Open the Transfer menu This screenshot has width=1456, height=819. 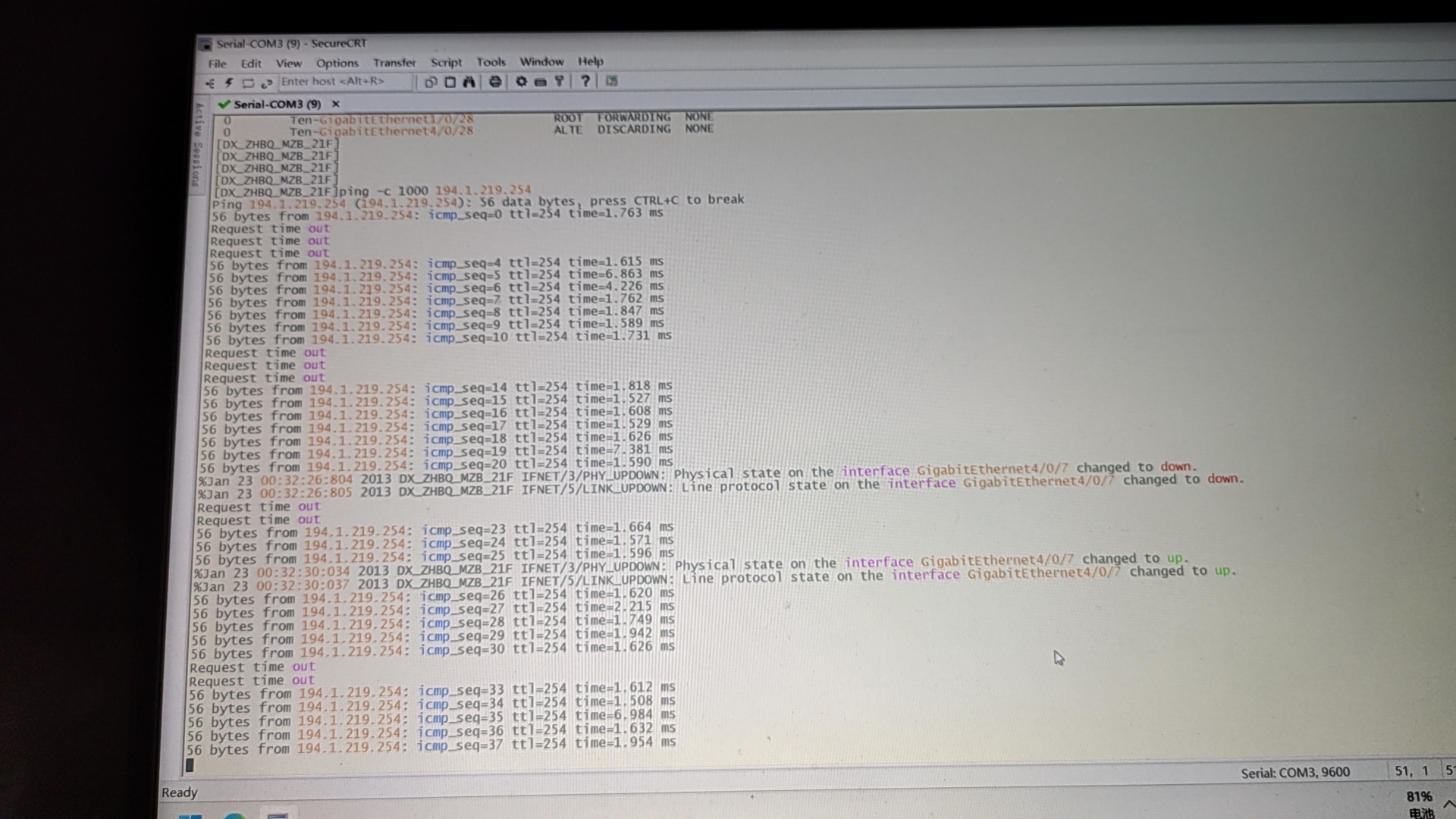[x=394, y=63]
